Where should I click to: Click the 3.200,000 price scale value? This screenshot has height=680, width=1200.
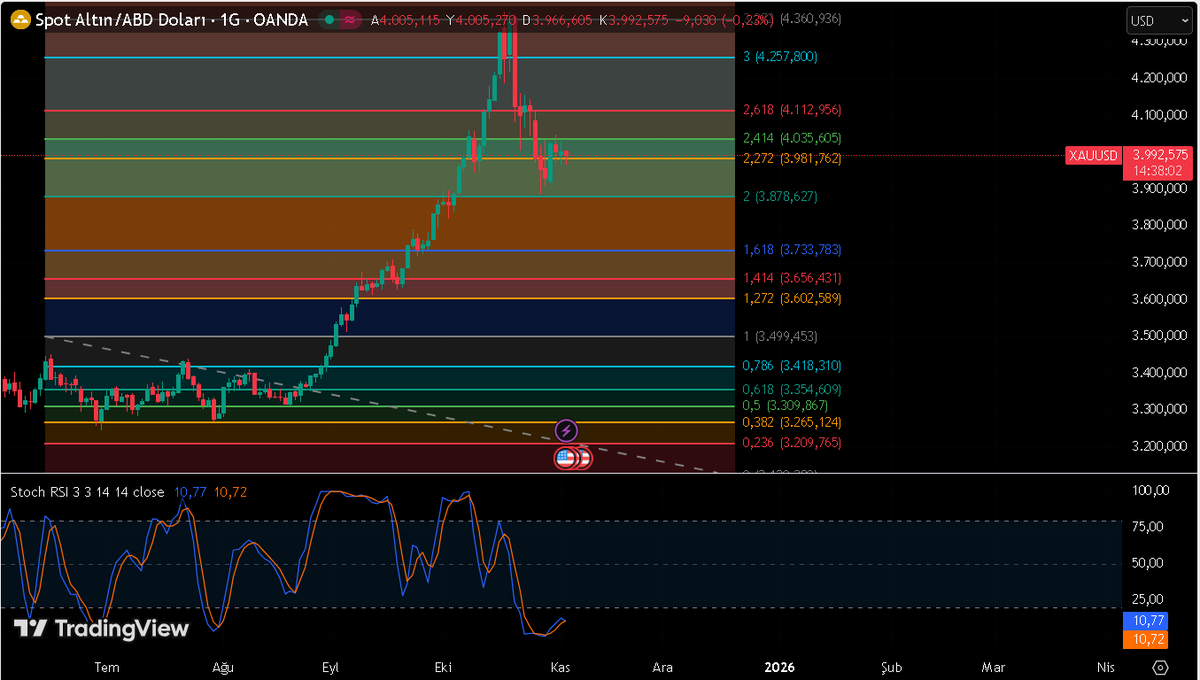pos(1159,446)
